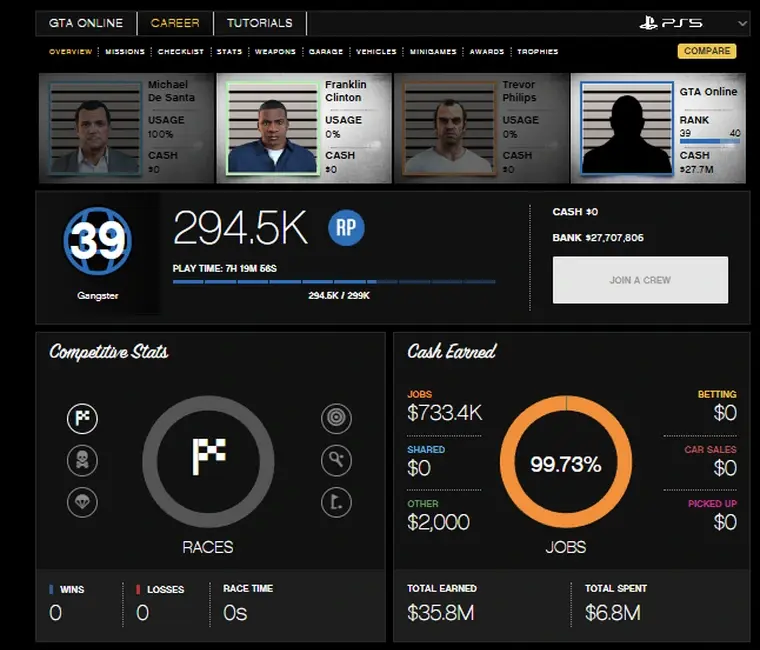Image resolution: width=760 pixels, height=650 pixels.
Task: Click the Play Time 7H 19M 56S text
Action: [224, 268]
